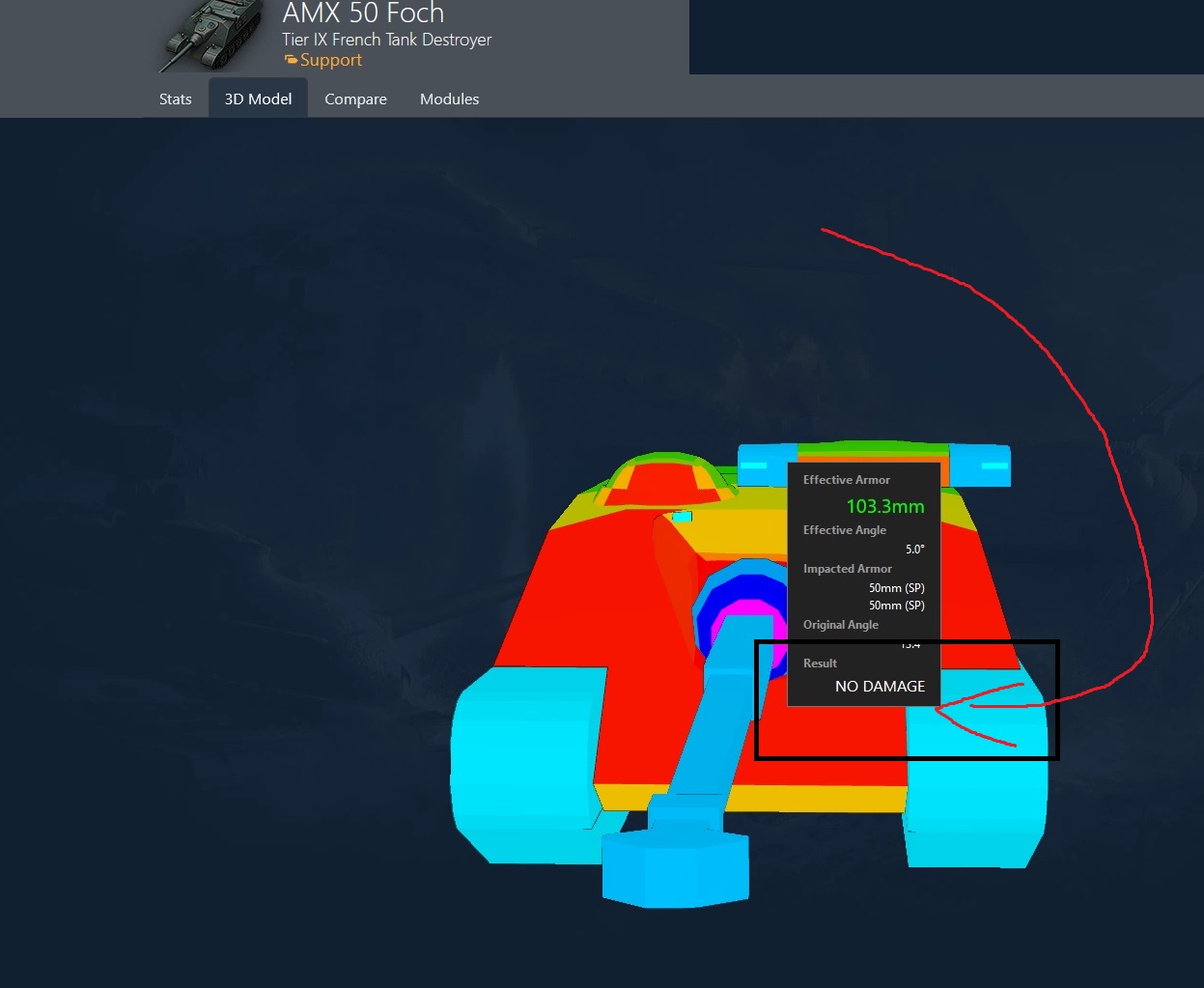Open the Modules tab
Image resolution: width=1204 pixels, height=988 pixels.
(449, 99)
